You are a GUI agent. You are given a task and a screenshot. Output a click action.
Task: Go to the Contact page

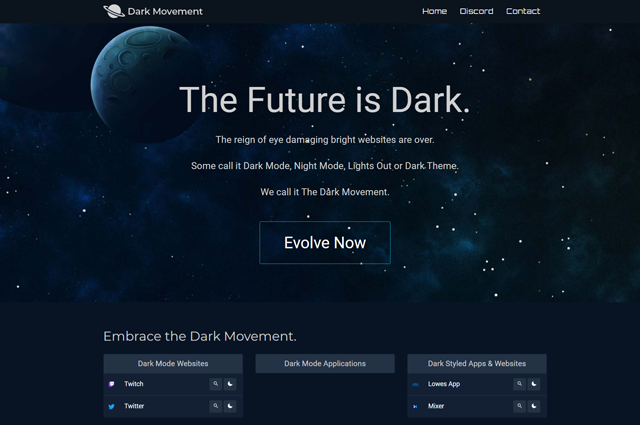coord(523,11)
